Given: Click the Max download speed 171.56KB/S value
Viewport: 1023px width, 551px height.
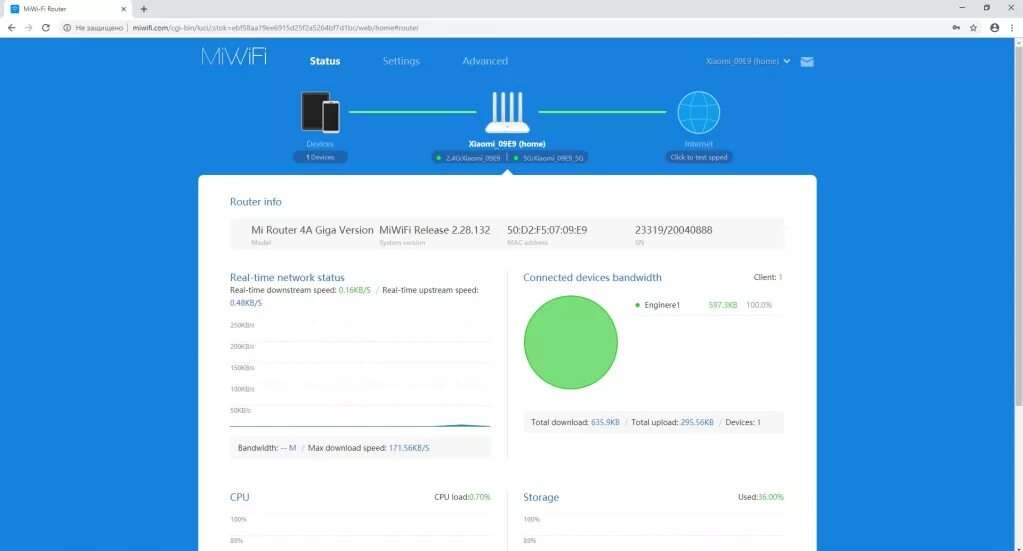Looking at the screenshot, I should point(409,448).
